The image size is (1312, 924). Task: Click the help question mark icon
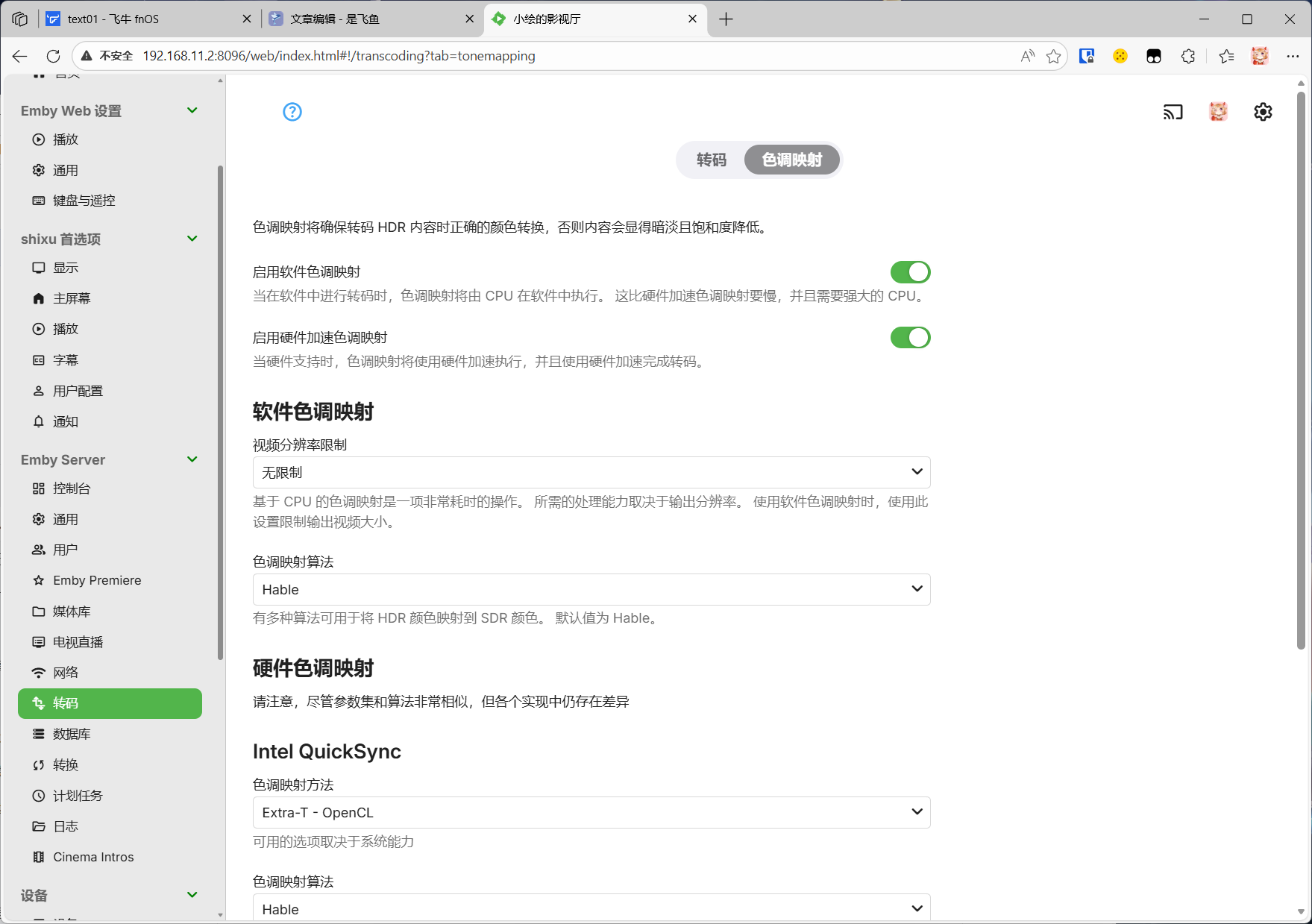tap(292, 112)
